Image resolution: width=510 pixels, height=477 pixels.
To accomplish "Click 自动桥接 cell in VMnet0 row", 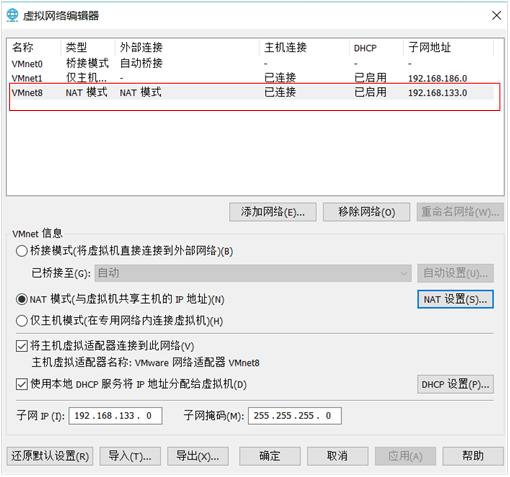I will 141,63.
